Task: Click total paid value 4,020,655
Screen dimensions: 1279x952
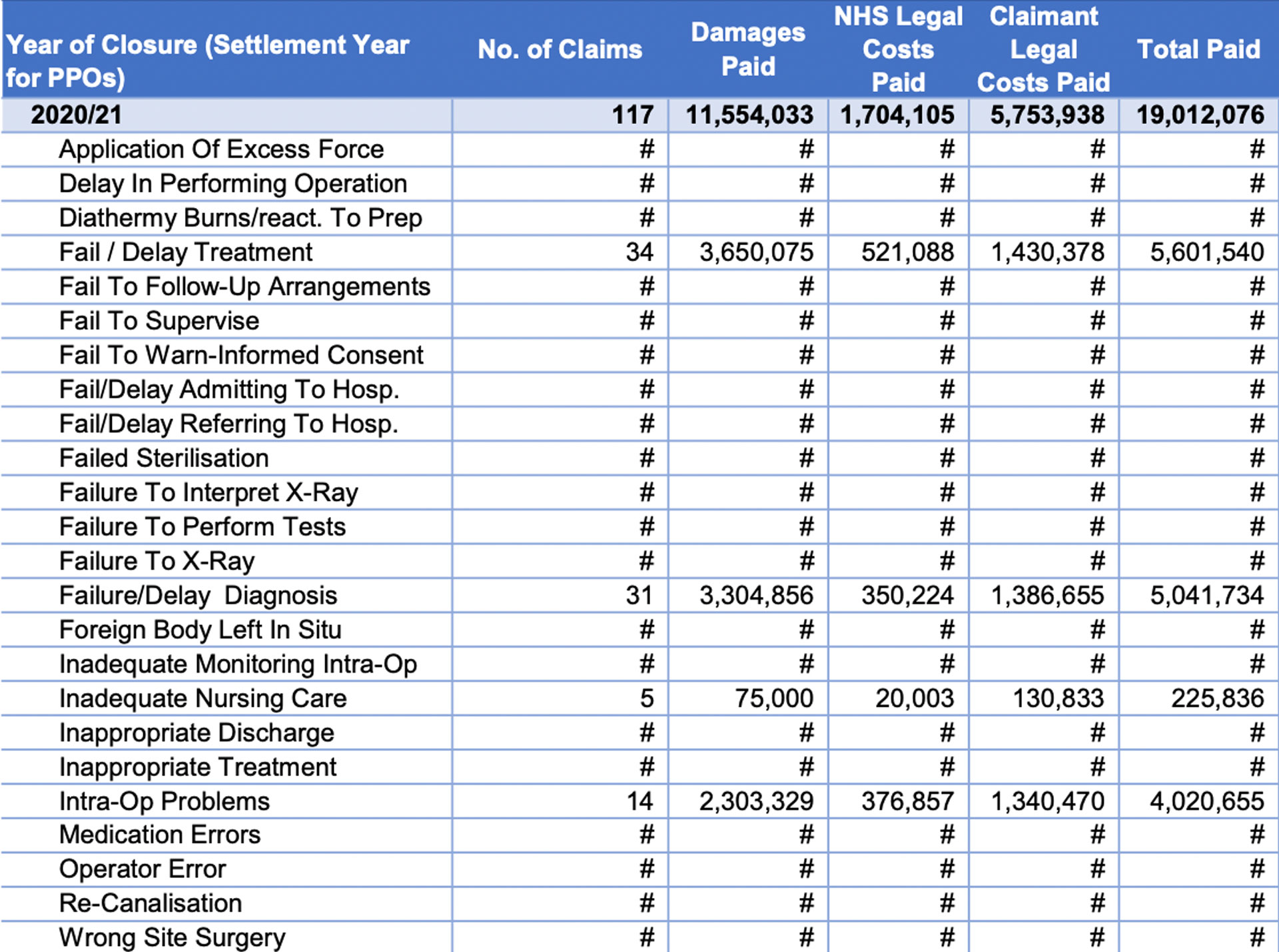Action: coord(1207,801)
